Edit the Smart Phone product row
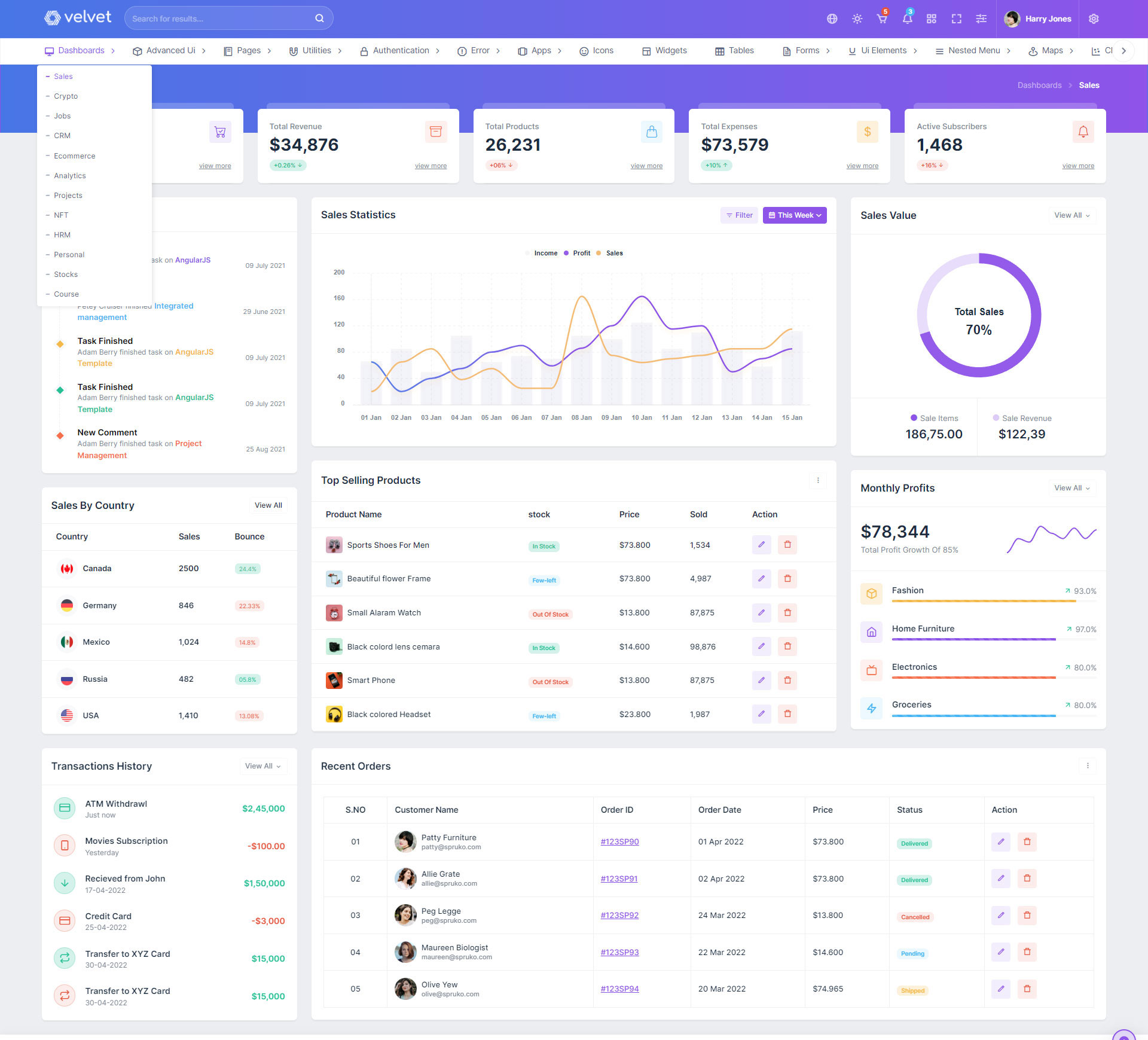This screenshot has height=1040, width=1148. click(x=761, y=680)
